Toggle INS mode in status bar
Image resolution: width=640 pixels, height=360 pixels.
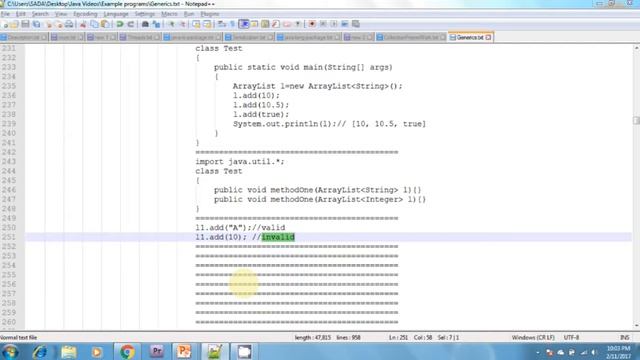click(624, 338)
